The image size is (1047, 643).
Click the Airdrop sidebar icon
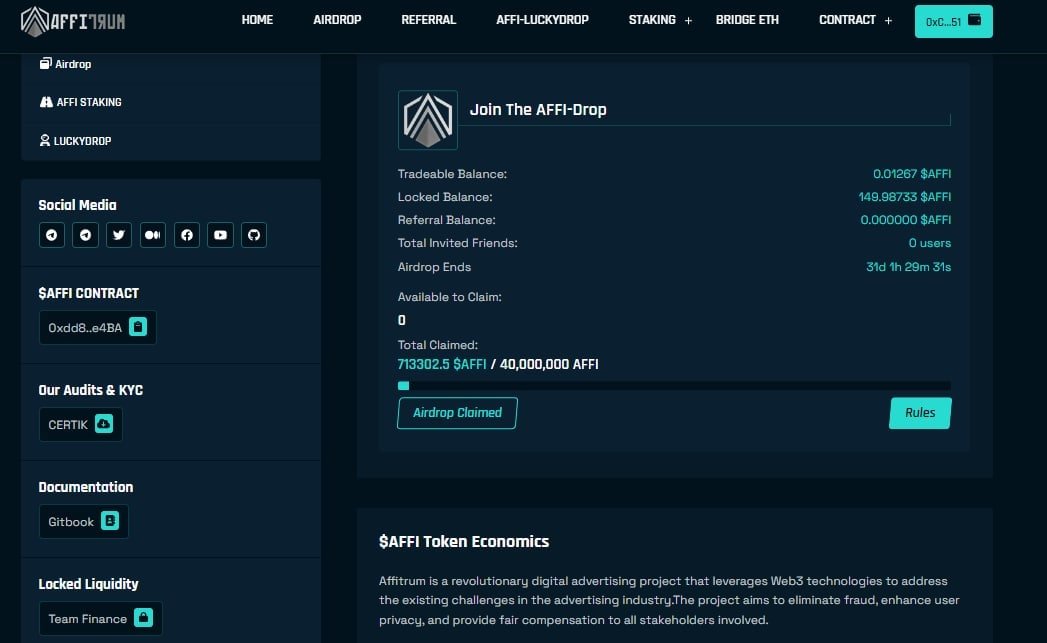tap(45, 63)
